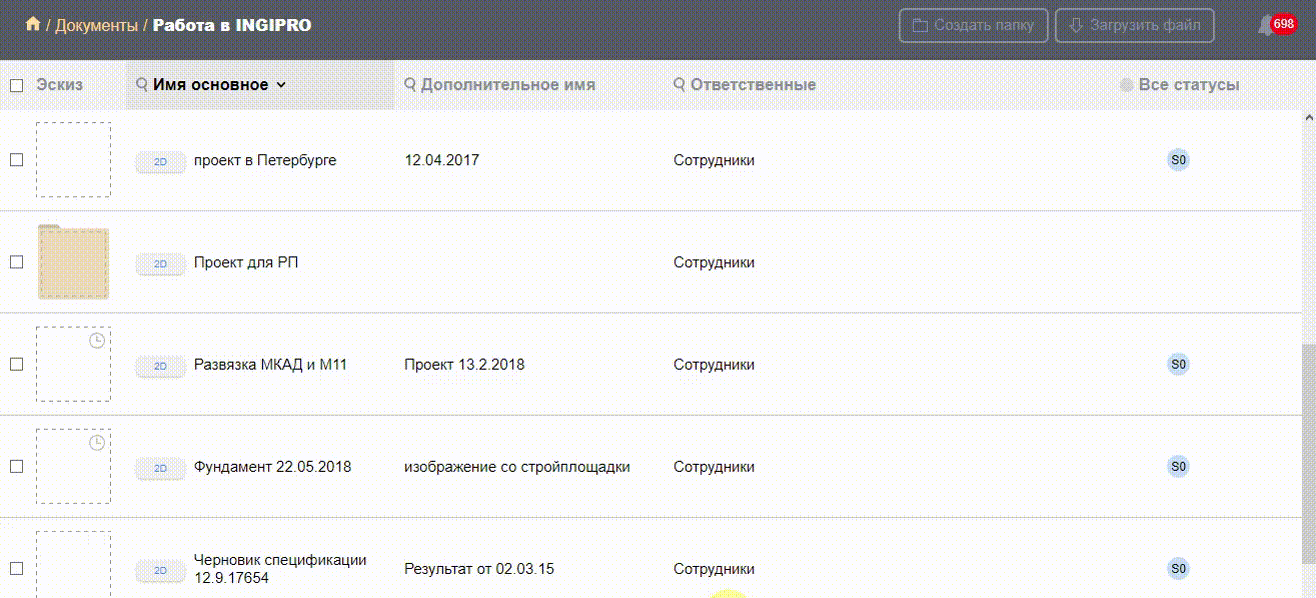Viewport: 1316px width, 598px height.
Task: Click S0 status badge of Развязка МКАД и М11
Action: [1179, 364]
